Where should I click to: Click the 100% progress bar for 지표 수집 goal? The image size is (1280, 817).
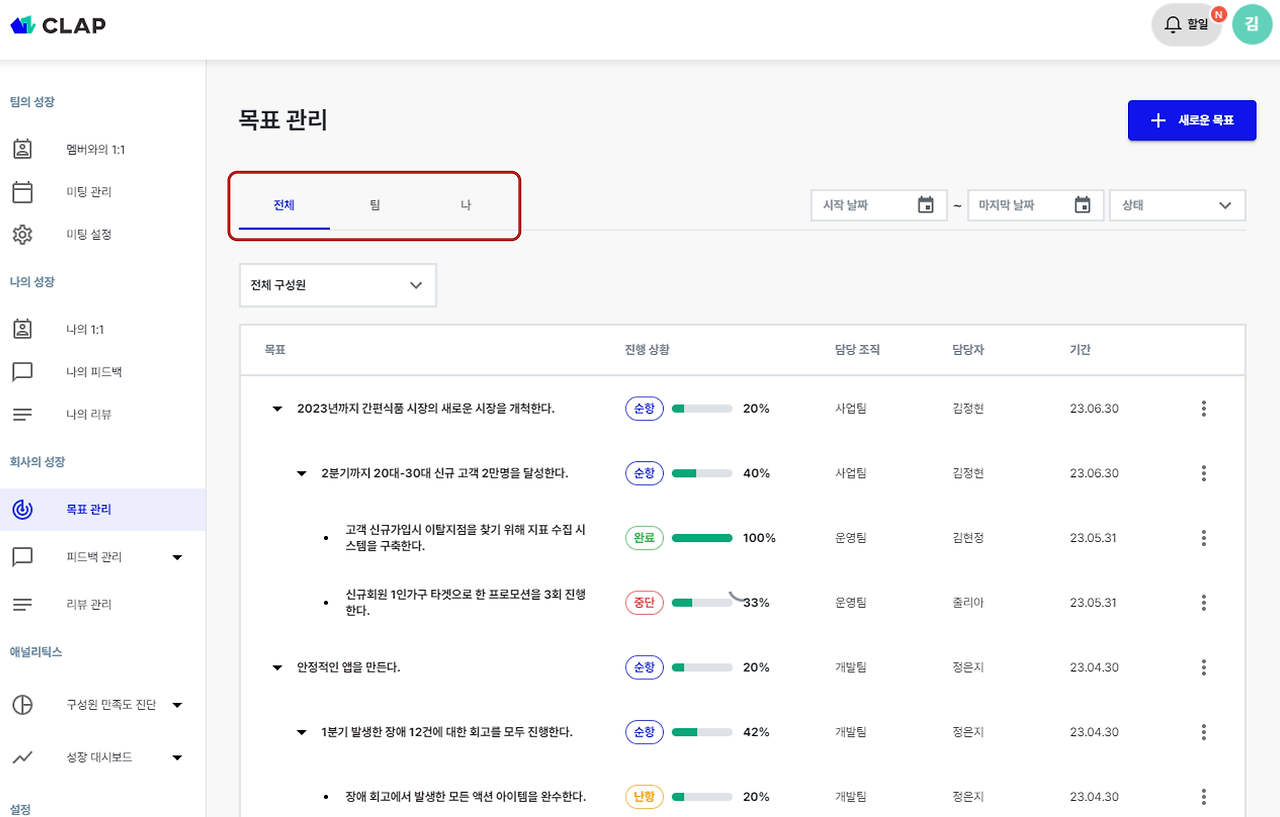(702, 538)
